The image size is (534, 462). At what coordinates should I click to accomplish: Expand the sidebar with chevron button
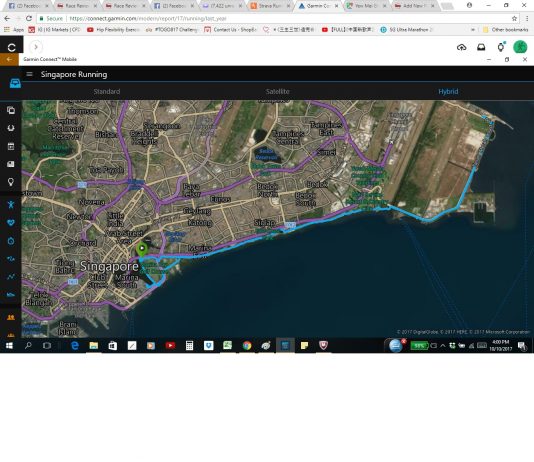36,47
